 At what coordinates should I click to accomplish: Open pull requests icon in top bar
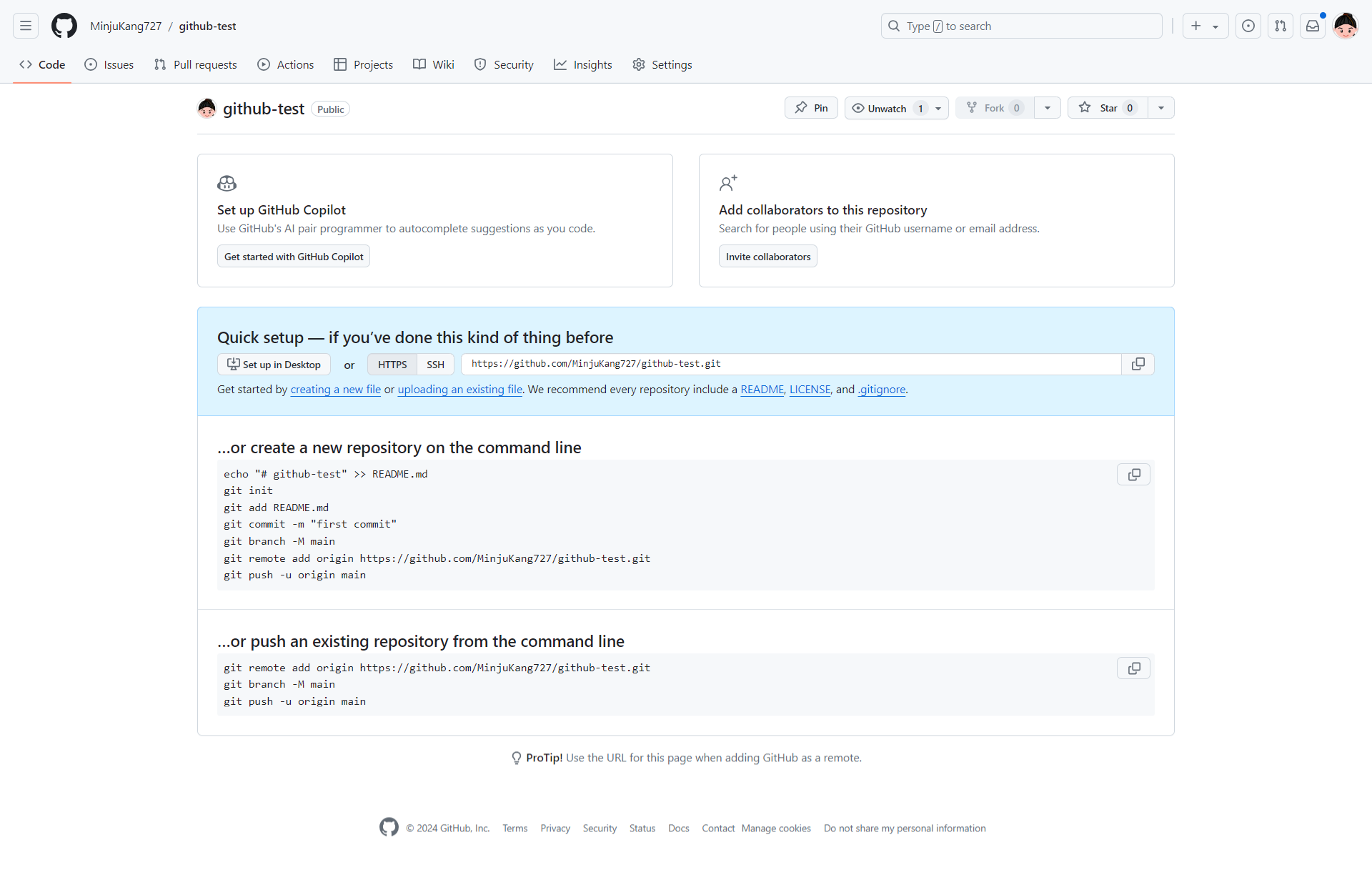coord(1281,26)
